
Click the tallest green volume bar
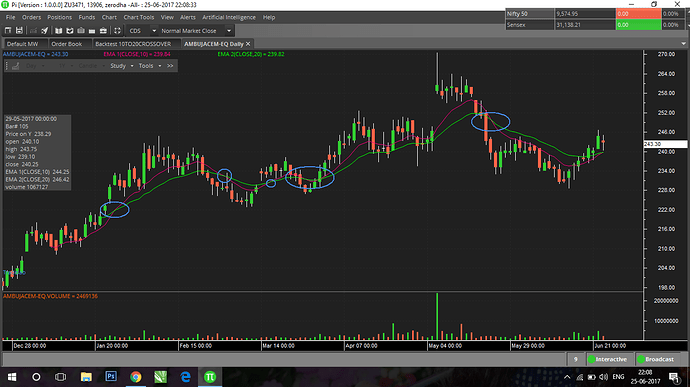click(x=437, y=316)
